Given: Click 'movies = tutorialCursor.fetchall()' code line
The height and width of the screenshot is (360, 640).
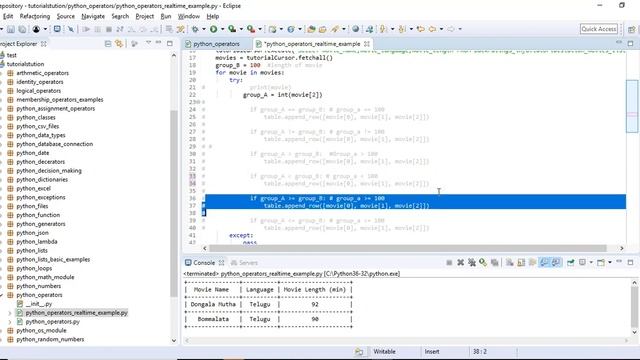Looking at the screenshot, I should point(274,58).
